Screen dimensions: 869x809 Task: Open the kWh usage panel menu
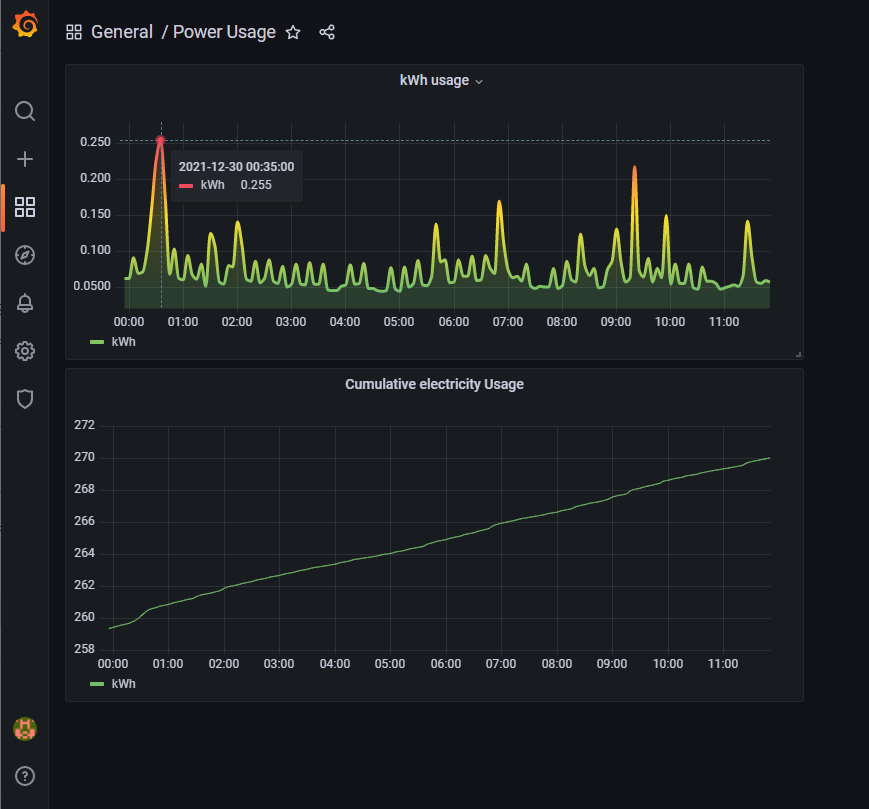tap(441, 80)
